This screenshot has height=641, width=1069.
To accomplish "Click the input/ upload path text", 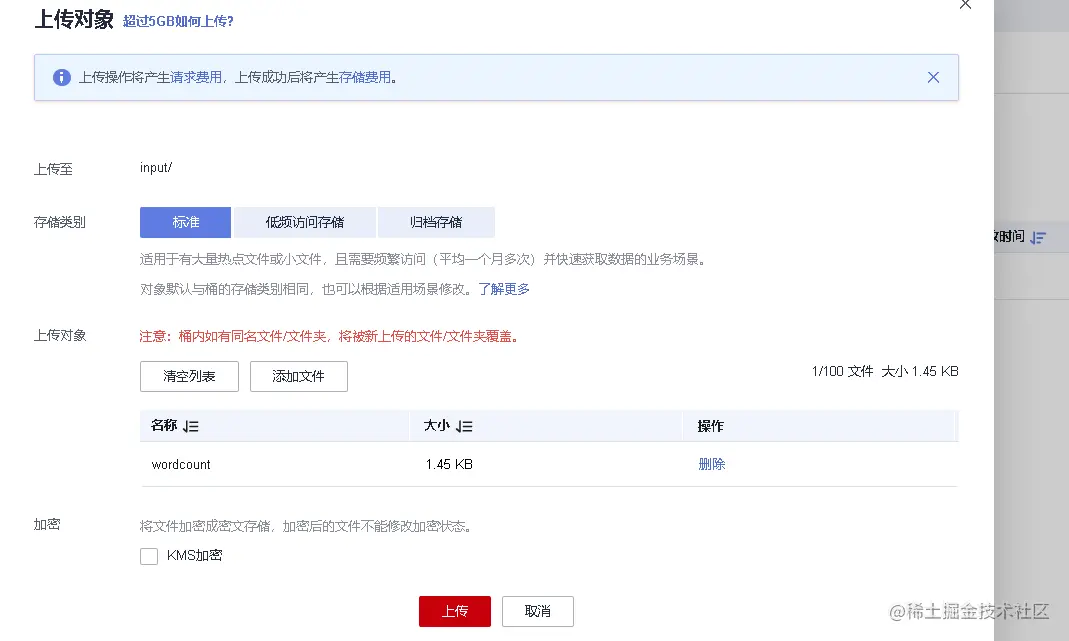I will click(155, 168).
